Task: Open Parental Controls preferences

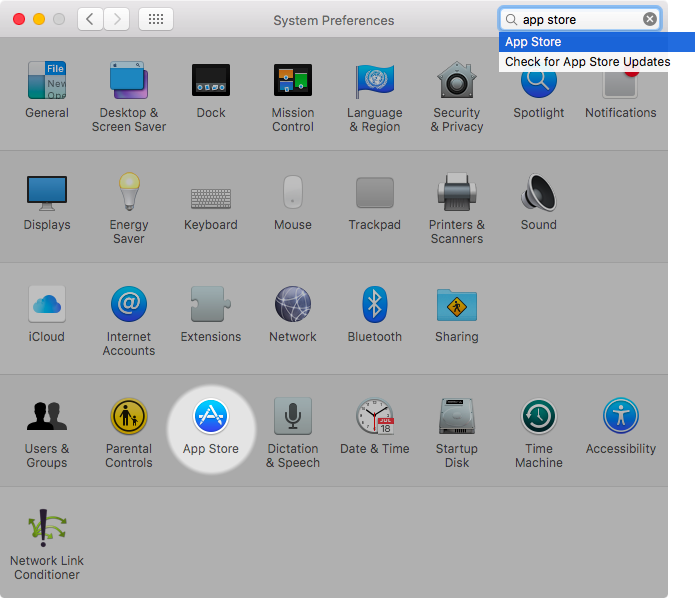Action: (129, 433)
